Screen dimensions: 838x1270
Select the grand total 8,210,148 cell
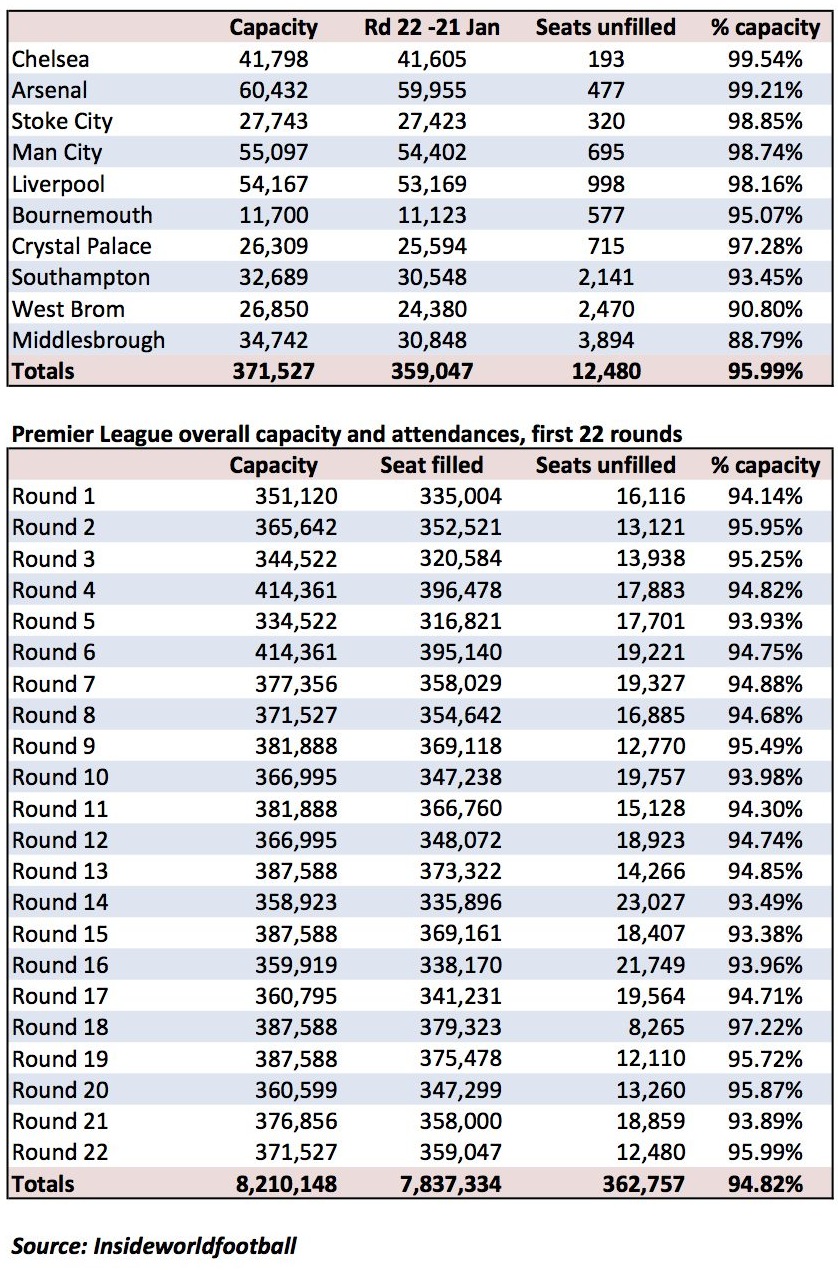(286, 1184)
